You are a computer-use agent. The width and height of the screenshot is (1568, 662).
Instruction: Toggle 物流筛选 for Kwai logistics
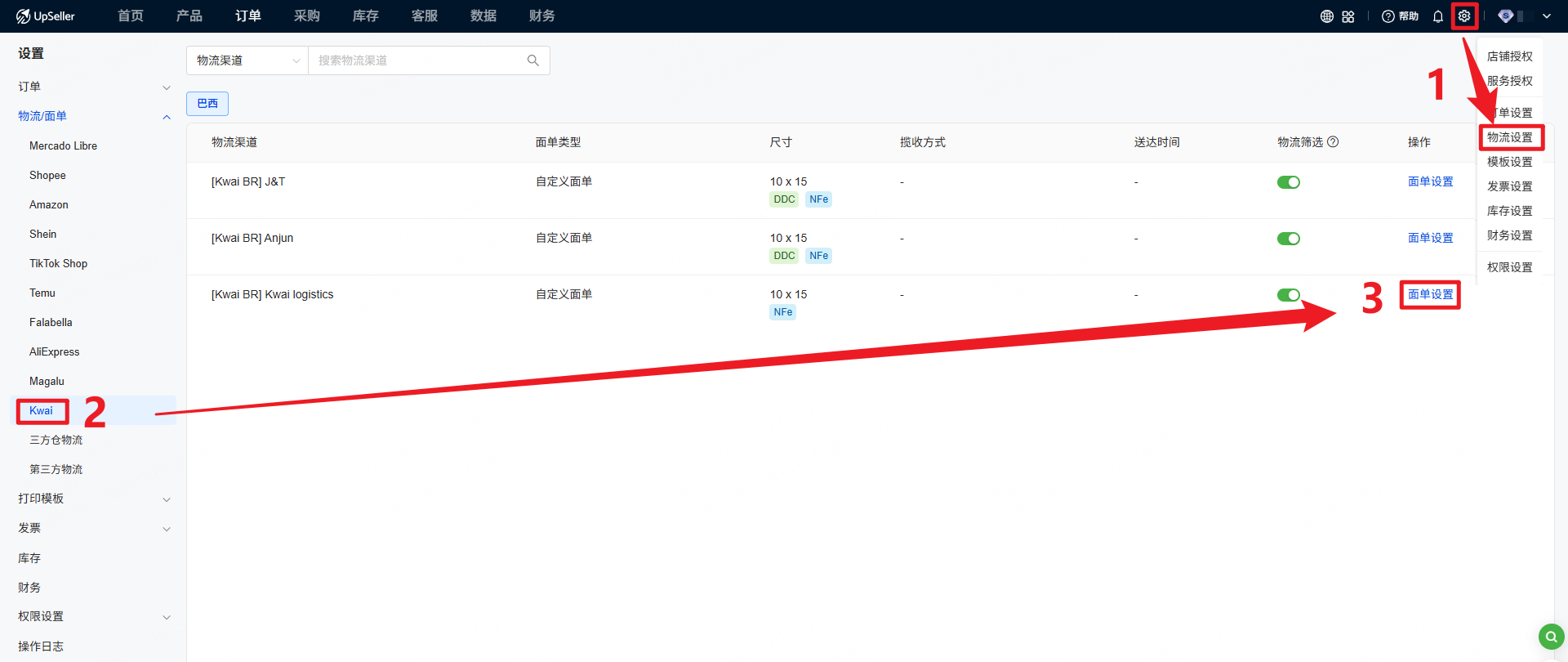pyautogui.click(x=1288, y=295)
